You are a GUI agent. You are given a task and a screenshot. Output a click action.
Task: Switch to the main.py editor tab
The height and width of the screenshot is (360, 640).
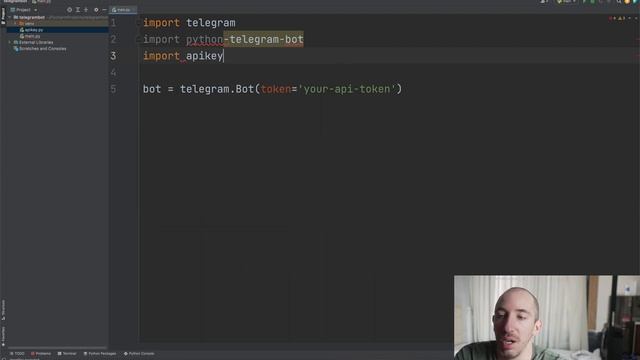pyautogui.click(x=122, y=9)
